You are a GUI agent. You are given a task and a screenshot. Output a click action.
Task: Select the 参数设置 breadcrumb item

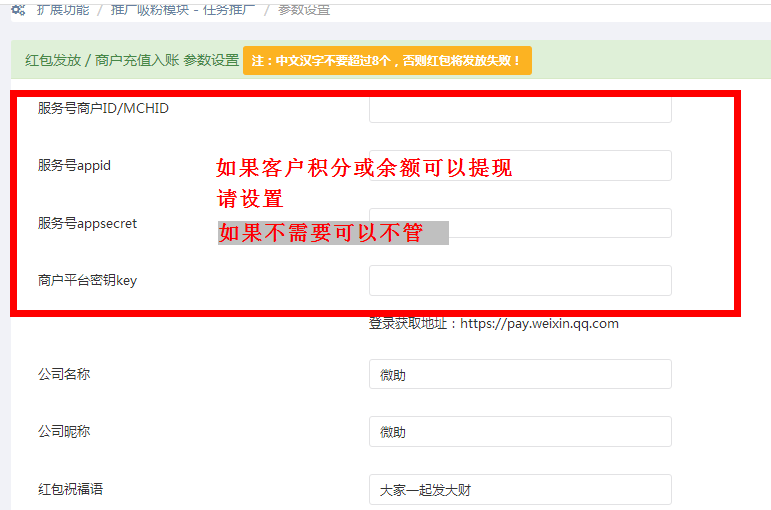coord(304,9)
